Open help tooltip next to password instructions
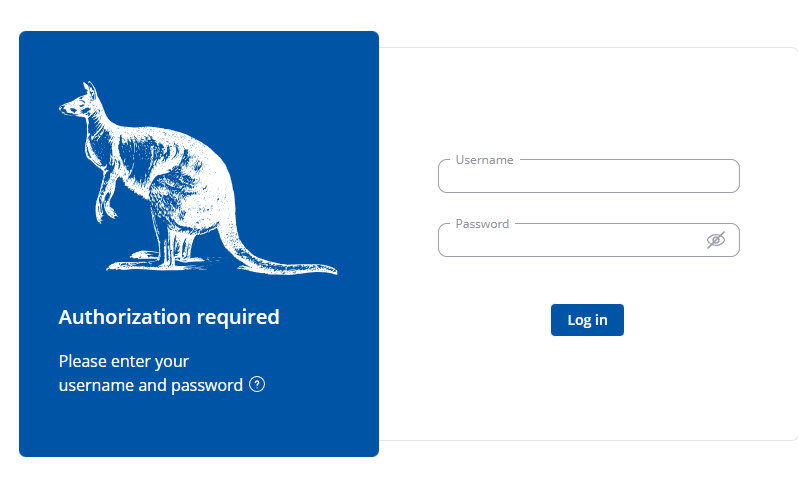The height and width of the screenshot is (504, 798). (x=257, y=385)
